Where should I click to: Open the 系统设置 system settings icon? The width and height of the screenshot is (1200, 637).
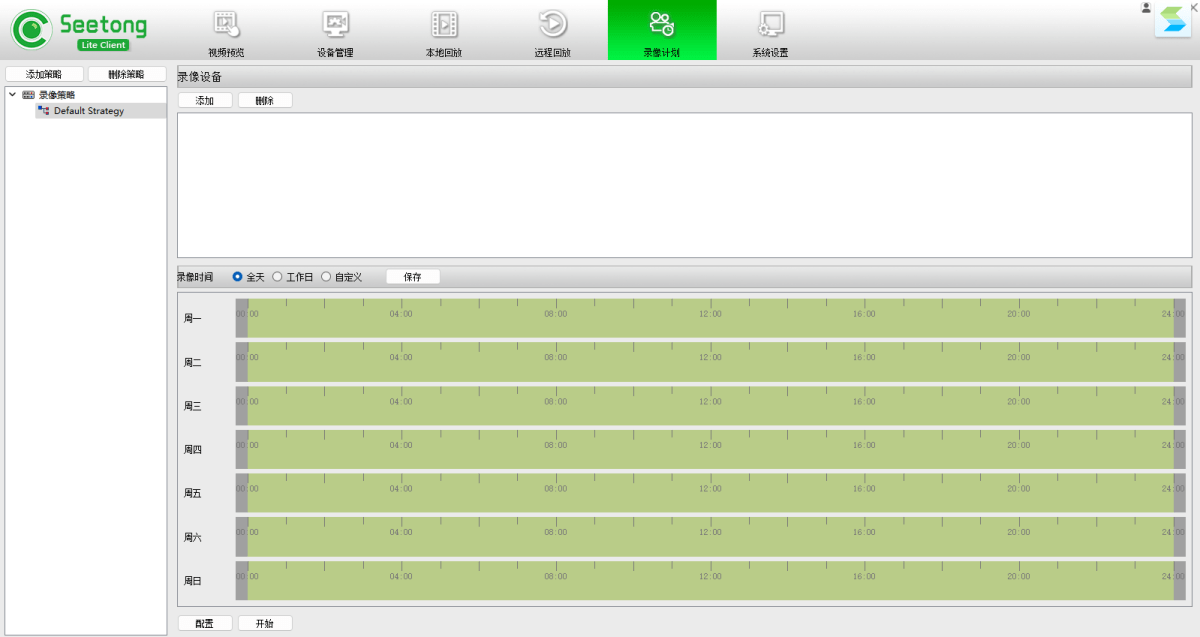pyautogui.click(x=770, y=24)
